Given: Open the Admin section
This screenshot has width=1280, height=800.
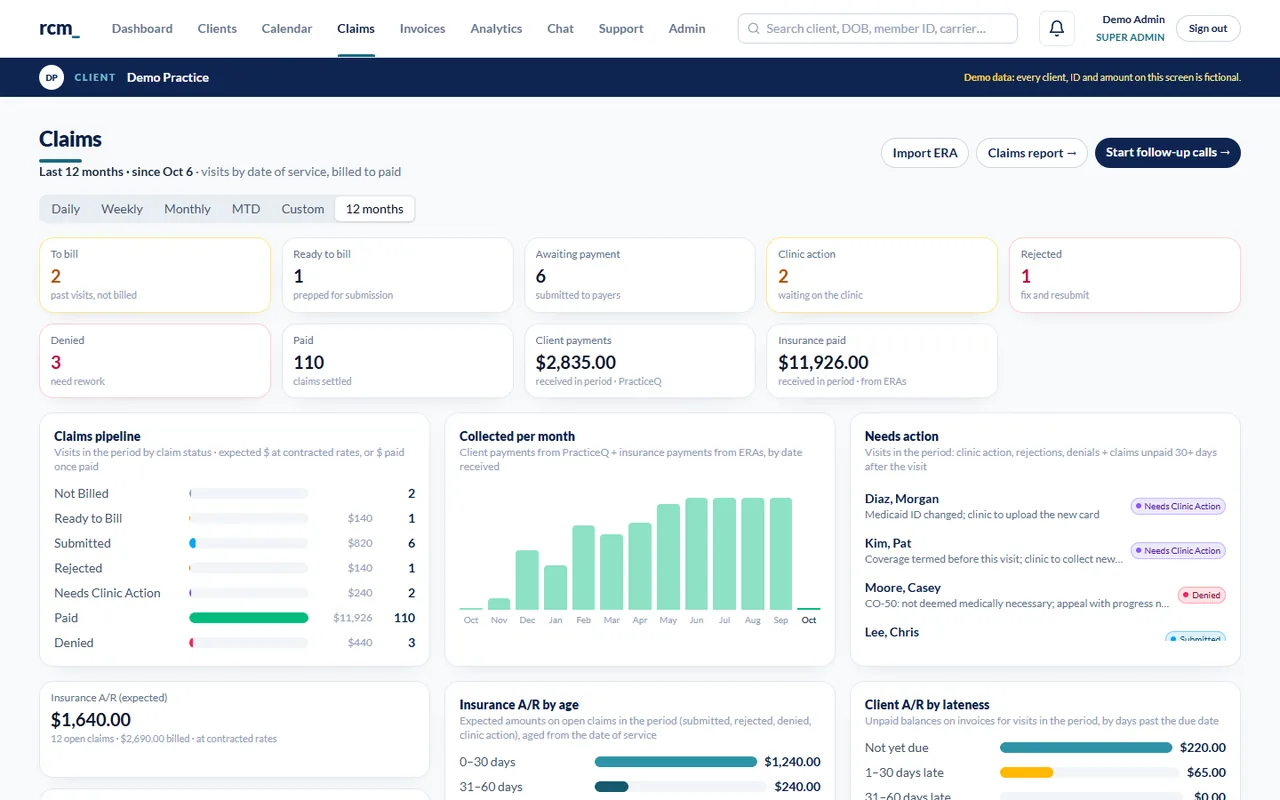Looking at the screenshot, I should pos(687,29).
